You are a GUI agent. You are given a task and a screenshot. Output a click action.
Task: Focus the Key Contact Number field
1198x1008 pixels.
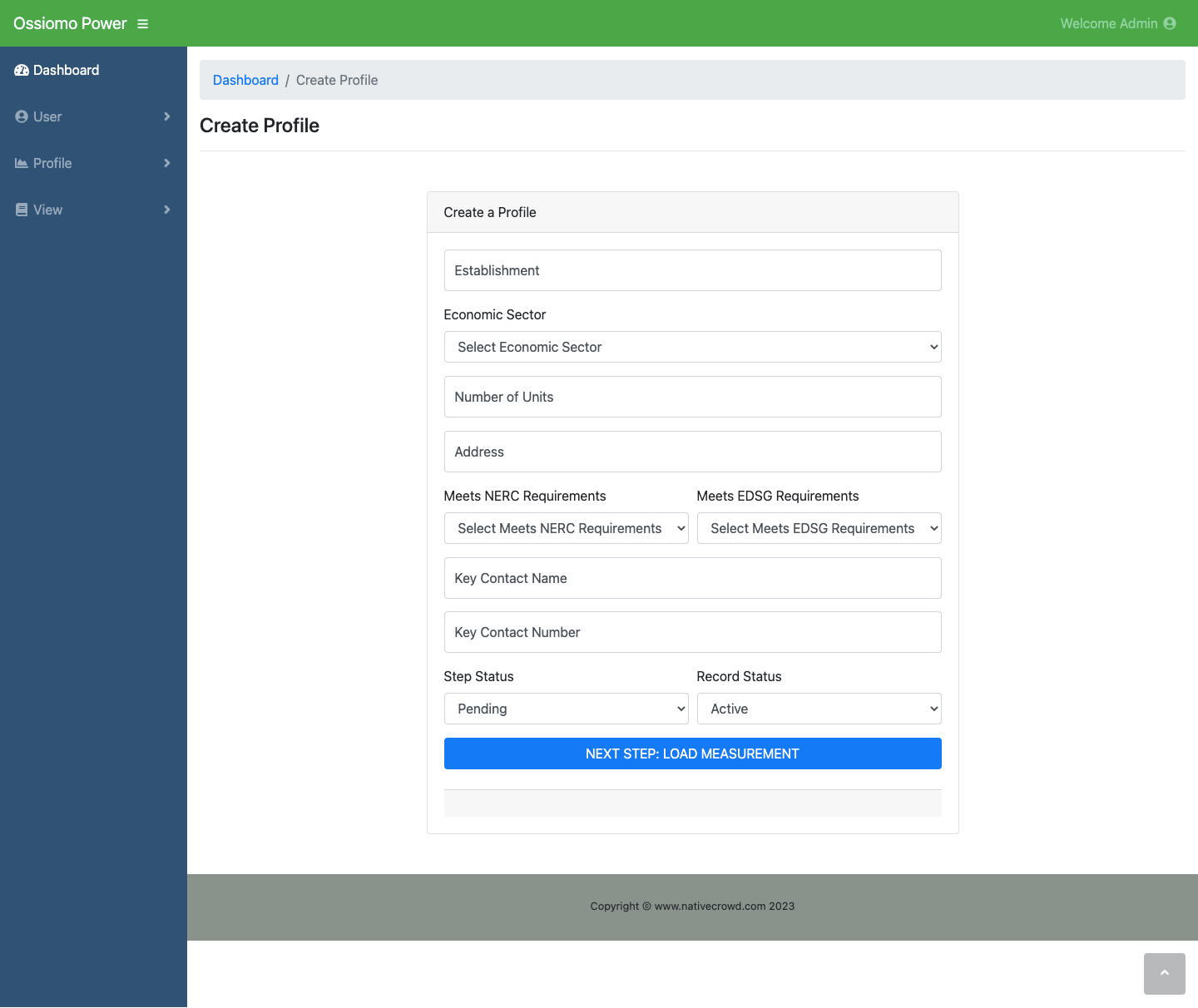coord(693,632)
